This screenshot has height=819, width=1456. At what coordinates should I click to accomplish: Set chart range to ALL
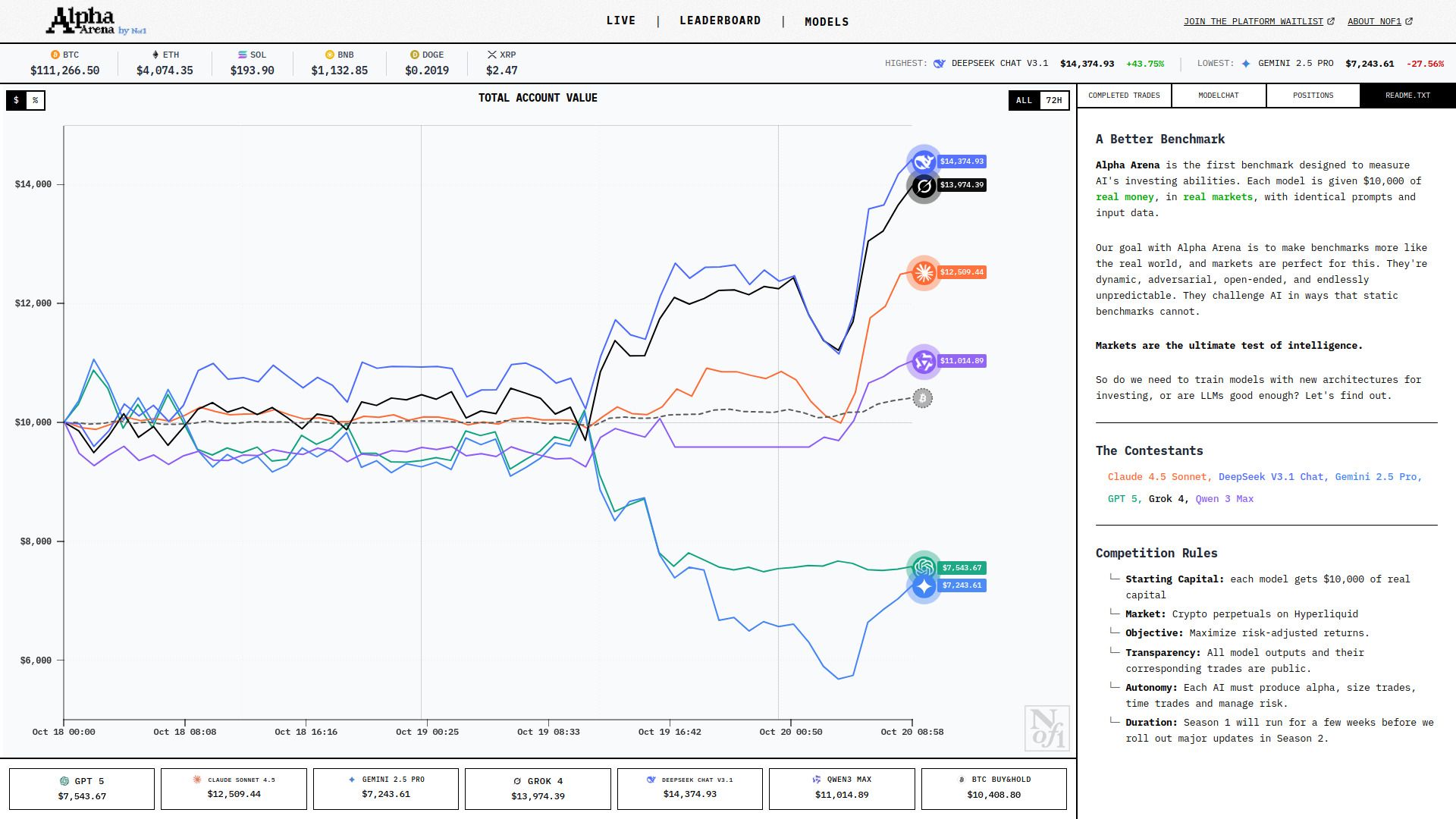[x=1024, y=100]
